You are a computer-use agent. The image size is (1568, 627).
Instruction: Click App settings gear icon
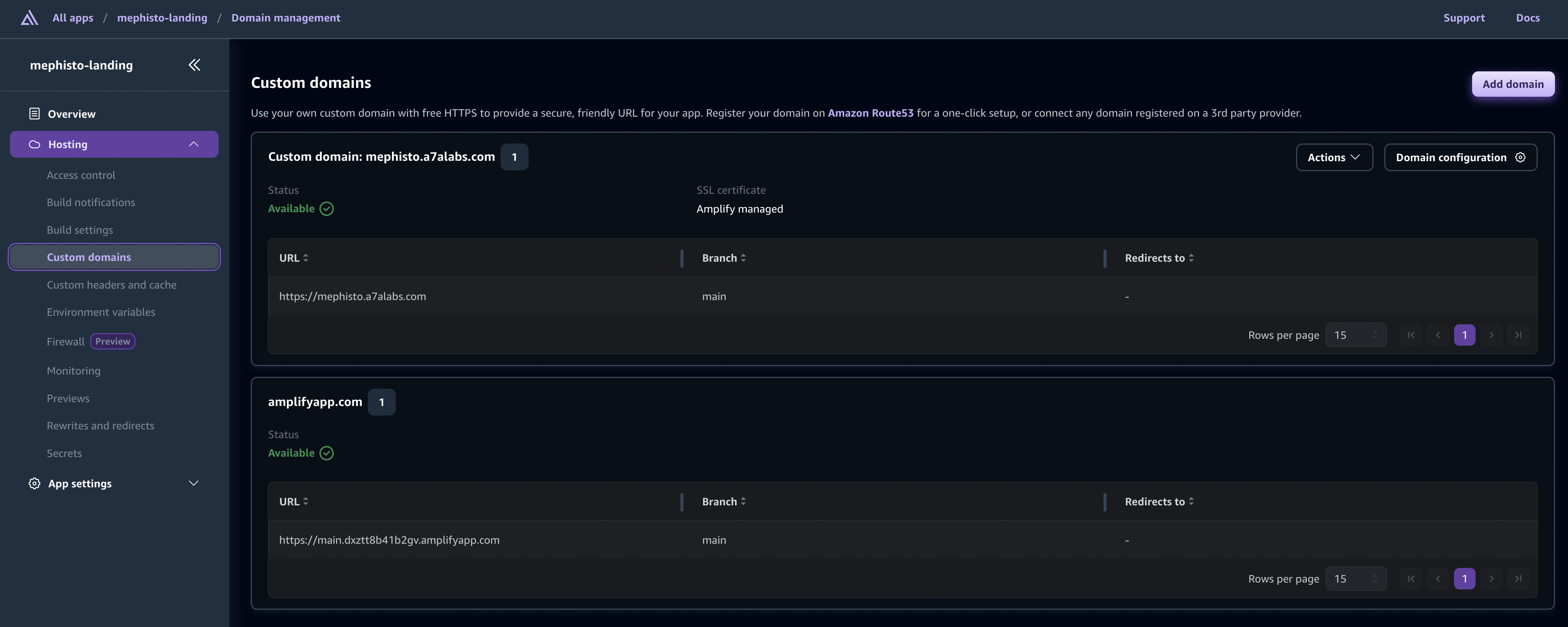pos(35,483)
